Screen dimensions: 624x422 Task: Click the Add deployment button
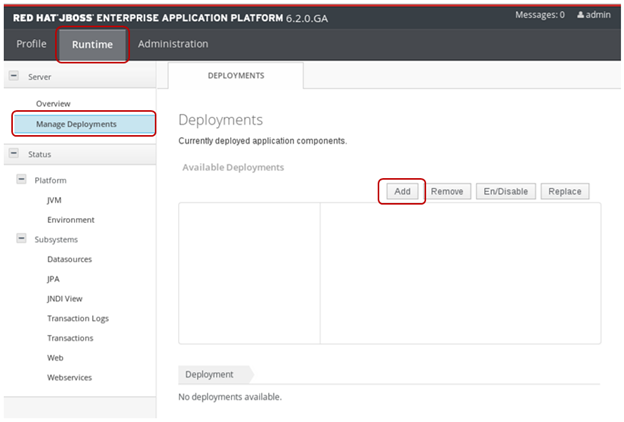pyautogui.click(x=402, y=191)
